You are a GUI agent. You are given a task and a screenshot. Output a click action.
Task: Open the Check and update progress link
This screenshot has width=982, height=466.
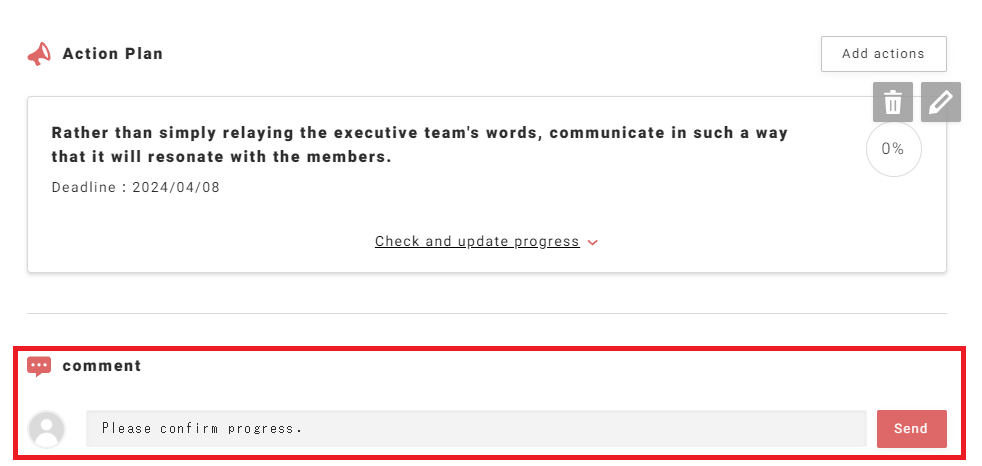(477, 241)
